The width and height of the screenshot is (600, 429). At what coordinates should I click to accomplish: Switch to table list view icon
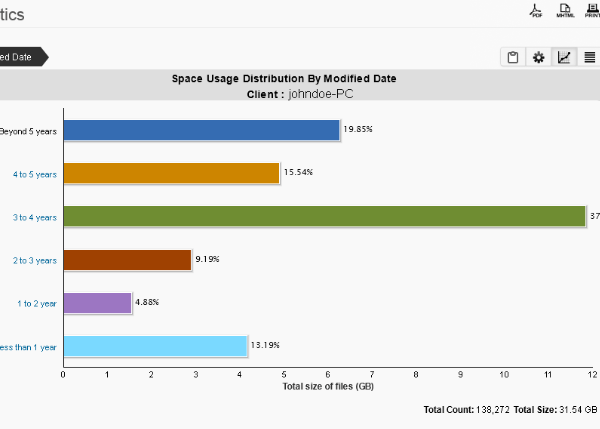coord(589,57)
